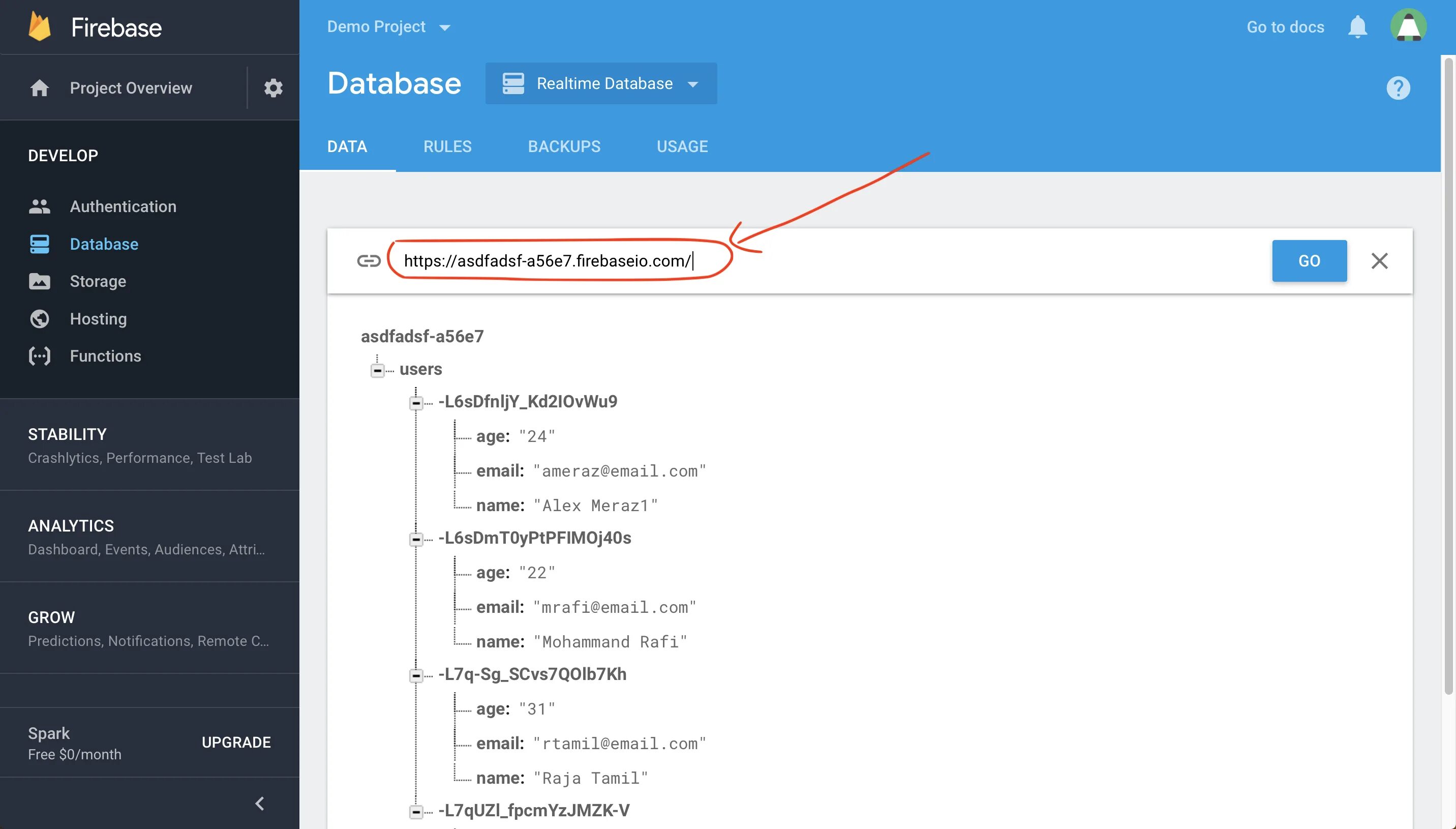1456x829 pixels.
Task: Click the notifications bell icon
Action: click(x=1357, y=27)
